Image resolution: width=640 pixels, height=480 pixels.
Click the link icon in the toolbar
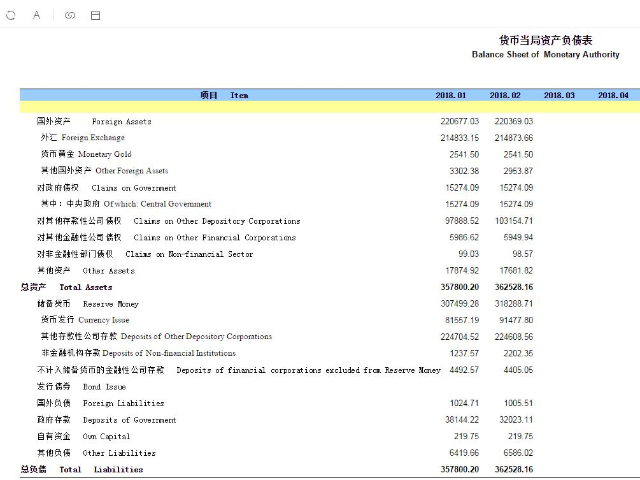[70, 16]
